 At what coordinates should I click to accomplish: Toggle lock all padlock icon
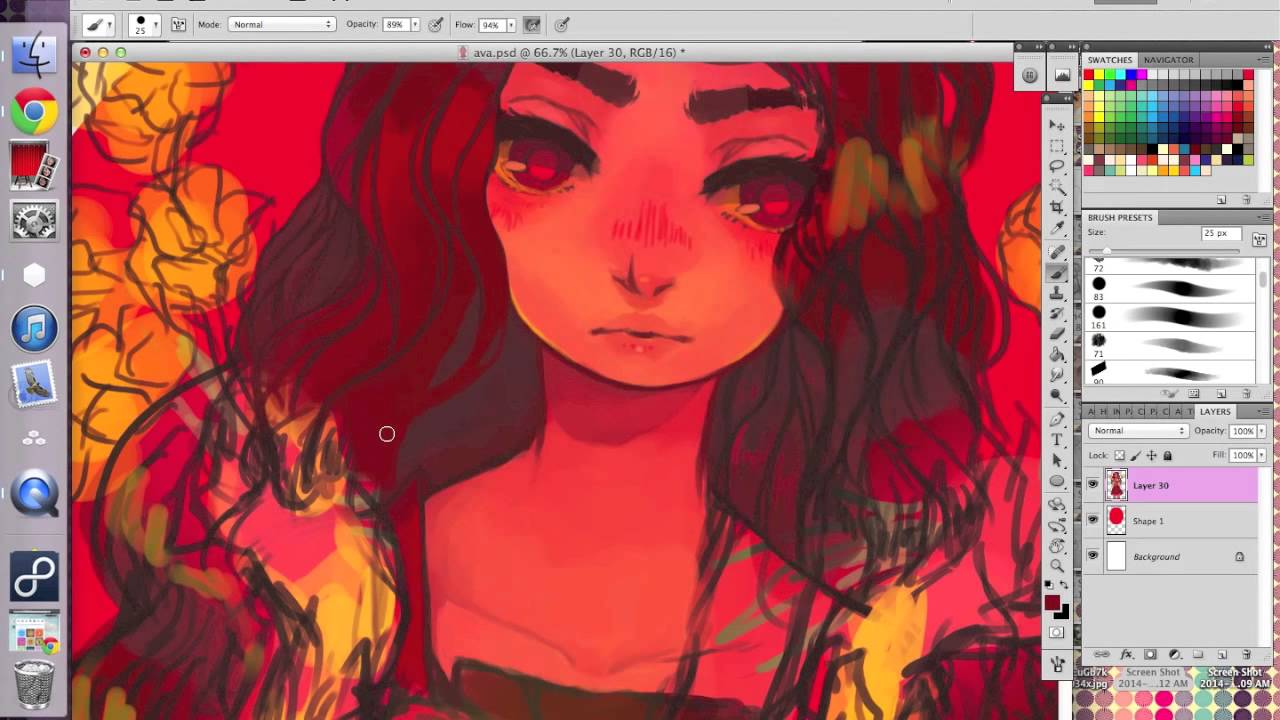tap(1167, 456)
